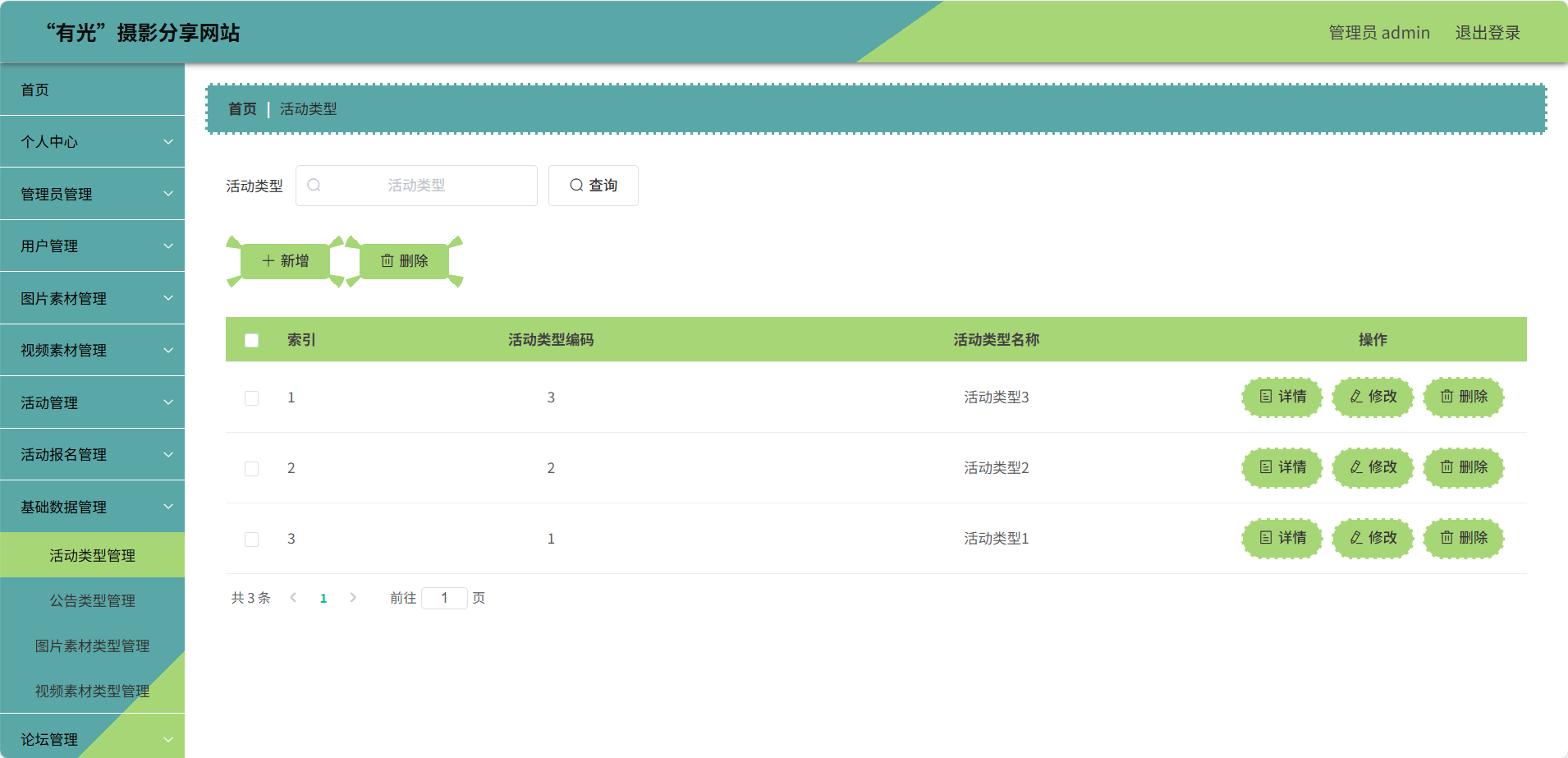The width and height of the screenshot is (1568, 758).
Task: Open 详情 for 活动类型3 row
Action: [1282, 397]
